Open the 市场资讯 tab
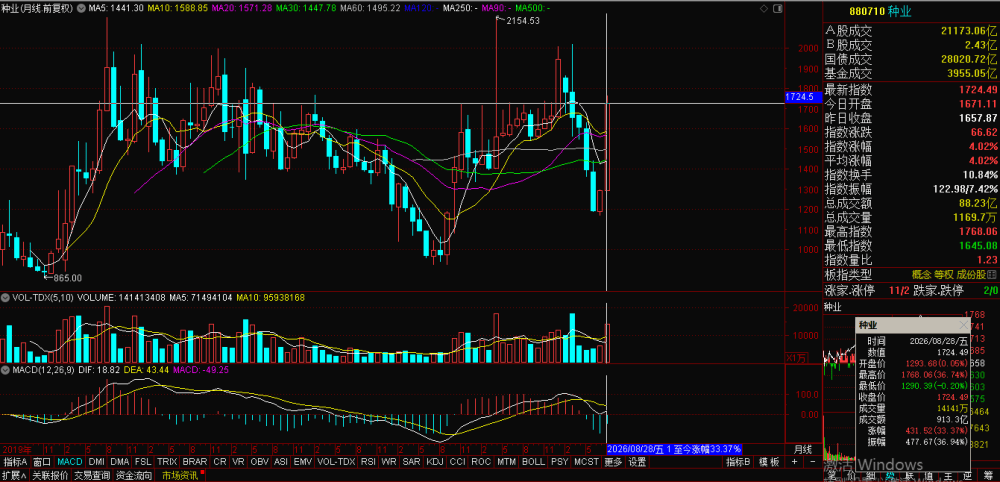1000x482 pixels. 180,476
